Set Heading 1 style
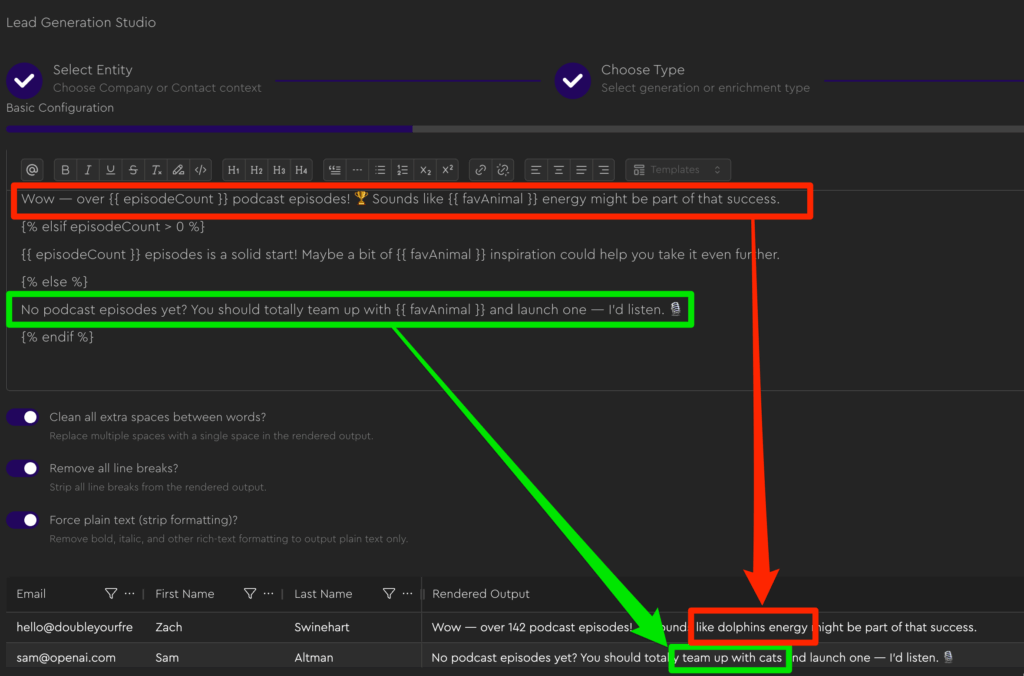The height and width of the screenshot is (676, 1024). [233, 170]
